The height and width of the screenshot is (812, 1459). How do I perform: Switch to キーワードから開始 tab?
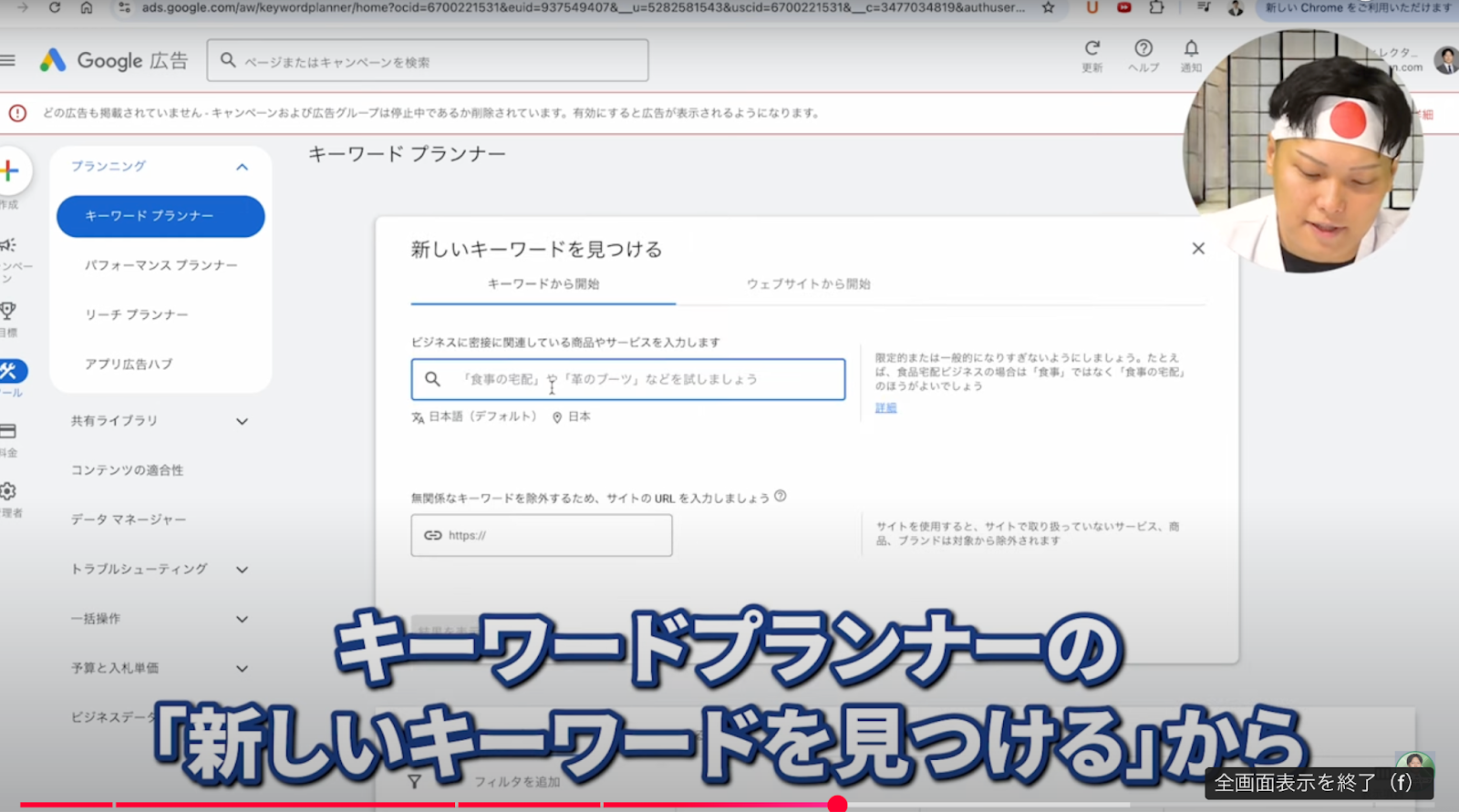tap(543, 284)
